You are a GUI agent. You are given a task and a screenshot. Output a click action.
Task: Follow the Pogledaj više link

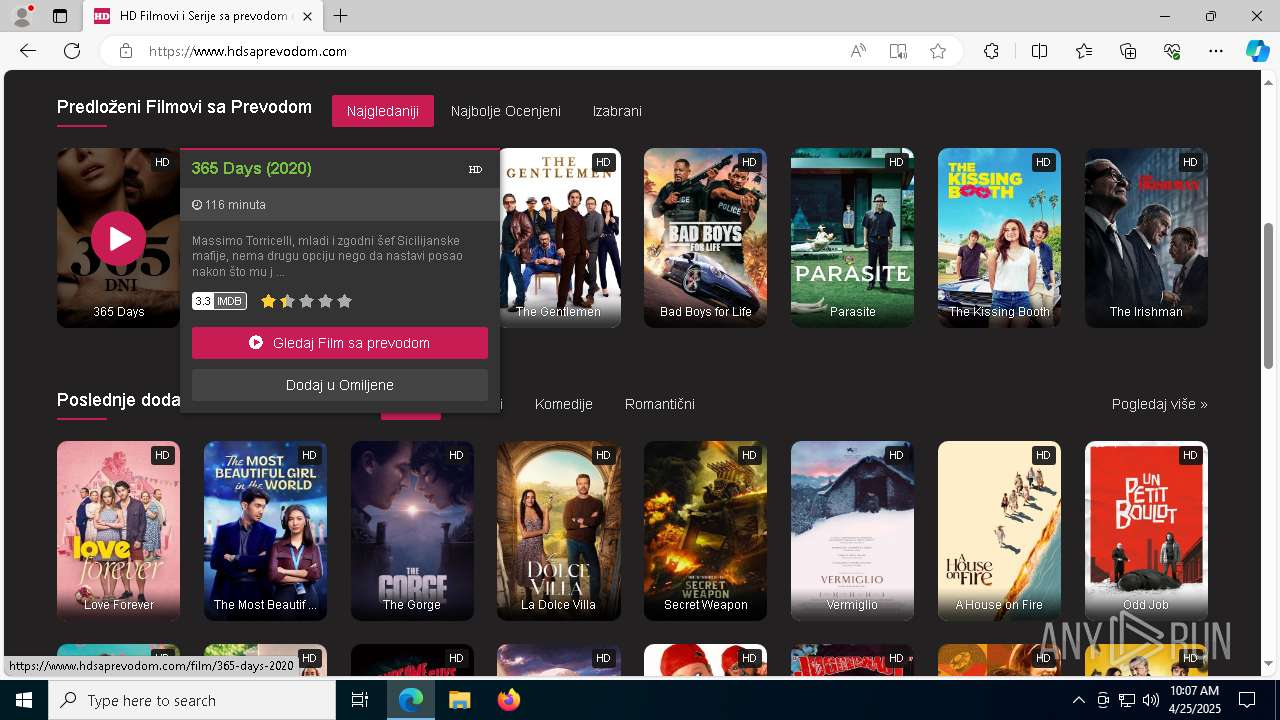(1160, 404)
